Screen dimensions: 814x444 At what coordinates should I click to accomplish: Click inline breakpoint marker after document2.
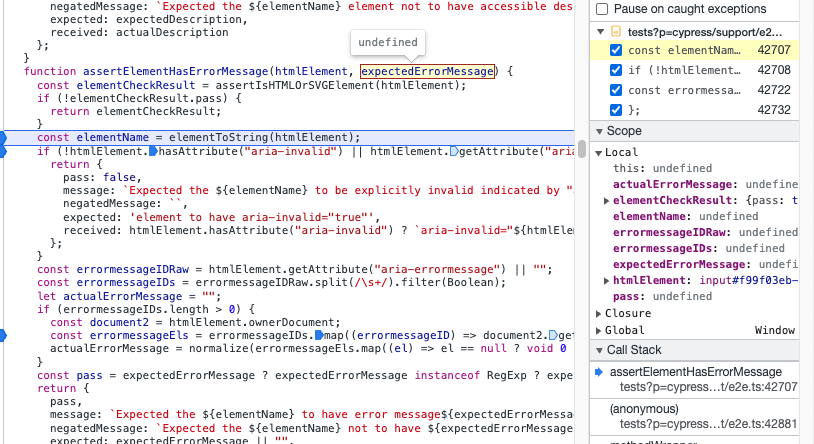553,335
